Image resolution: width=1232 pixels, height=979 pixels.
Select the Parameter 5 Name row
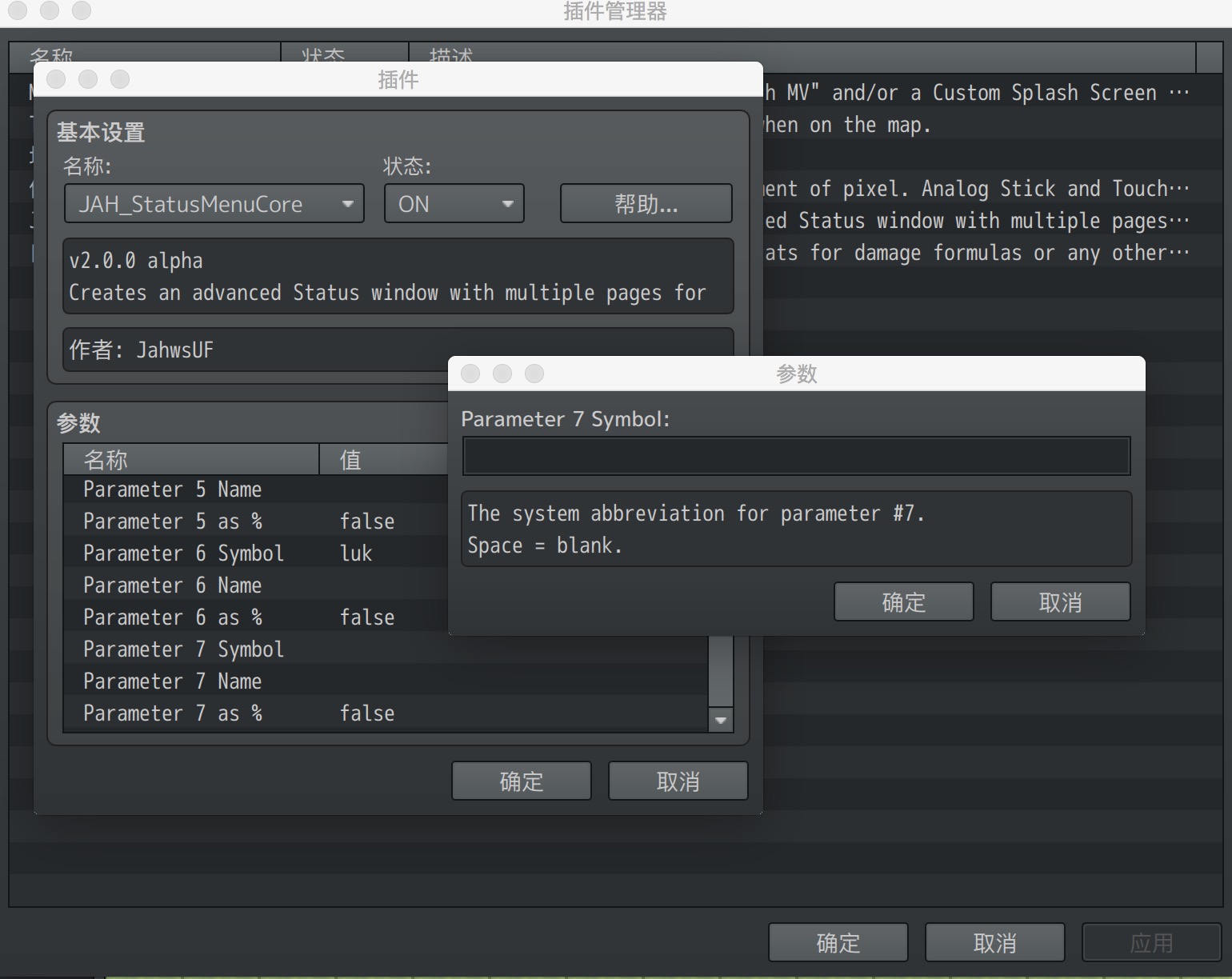pyautogui.click(x=256, y=489)
